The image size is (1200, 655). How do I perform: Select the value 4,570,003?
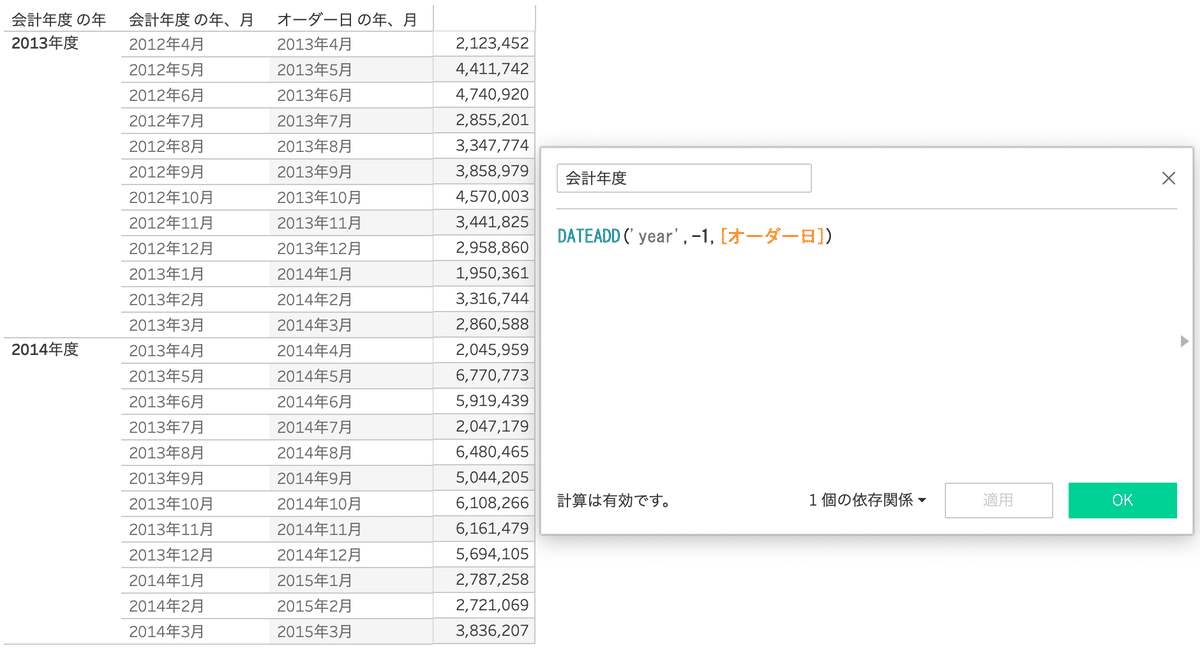[492, 196]
